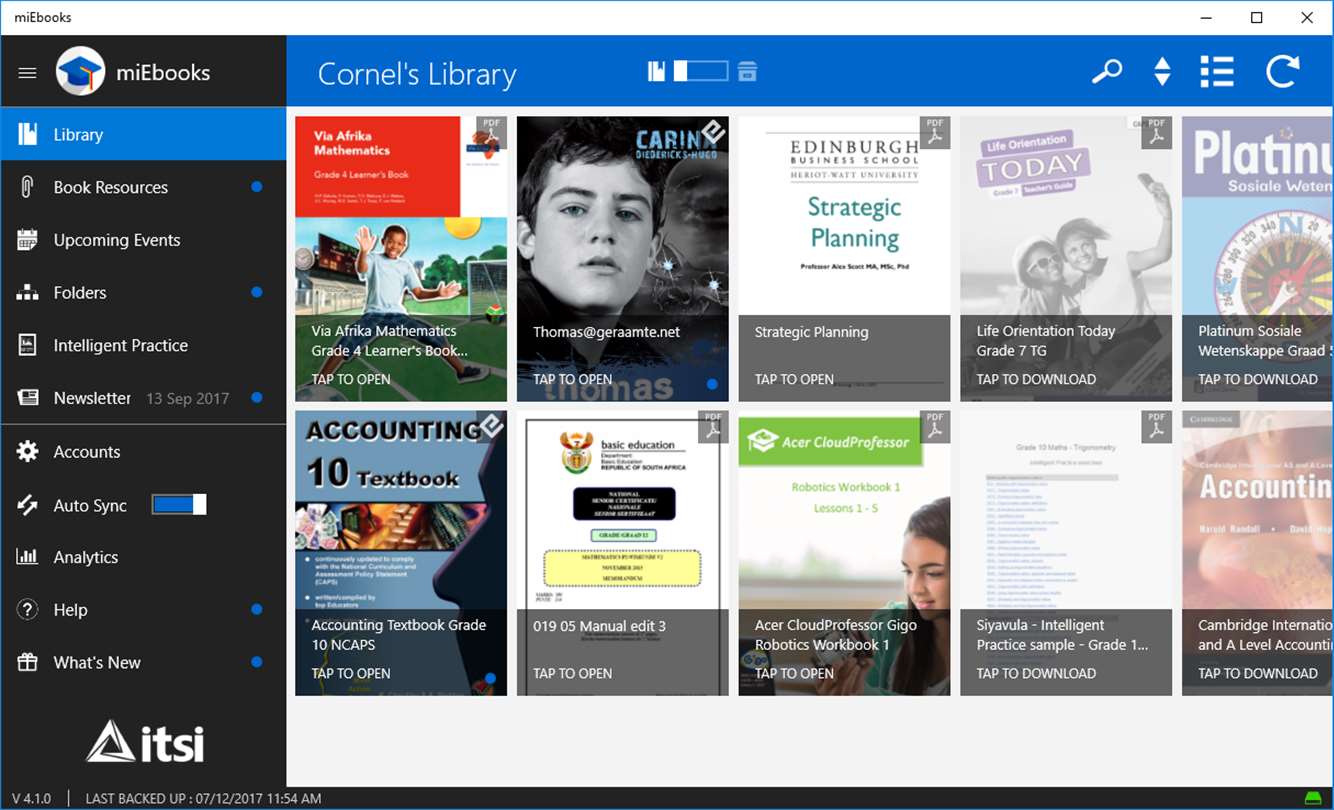Open Upcoming Events calendar icon
The height and width of the screenshot is (810, 1334).
click(27, 240)
